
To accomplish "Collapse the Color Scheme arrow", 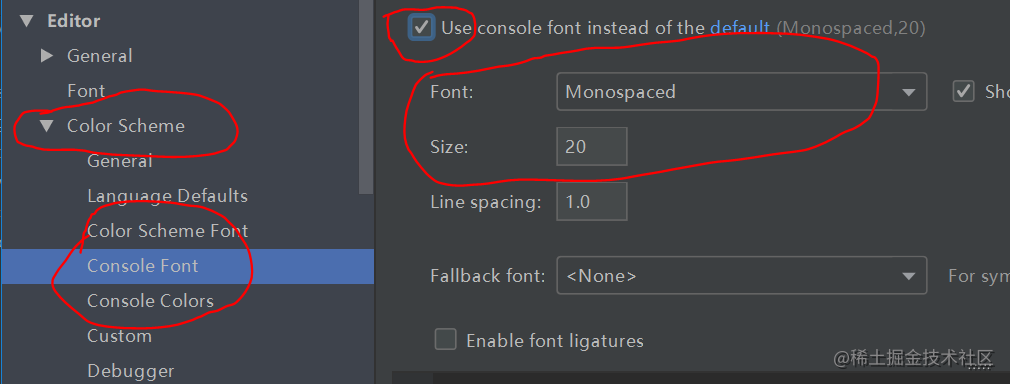I will click(46, 126).
